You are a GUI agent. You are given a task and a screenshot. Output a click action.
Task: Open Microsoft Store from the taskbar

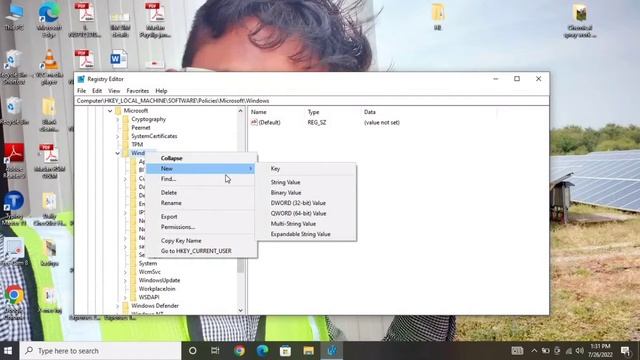pos(285,351)
